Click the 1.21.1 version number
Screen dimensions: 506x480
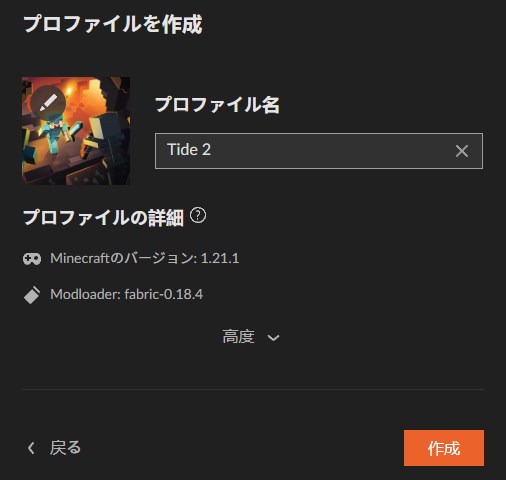click(x=220, y=258)
